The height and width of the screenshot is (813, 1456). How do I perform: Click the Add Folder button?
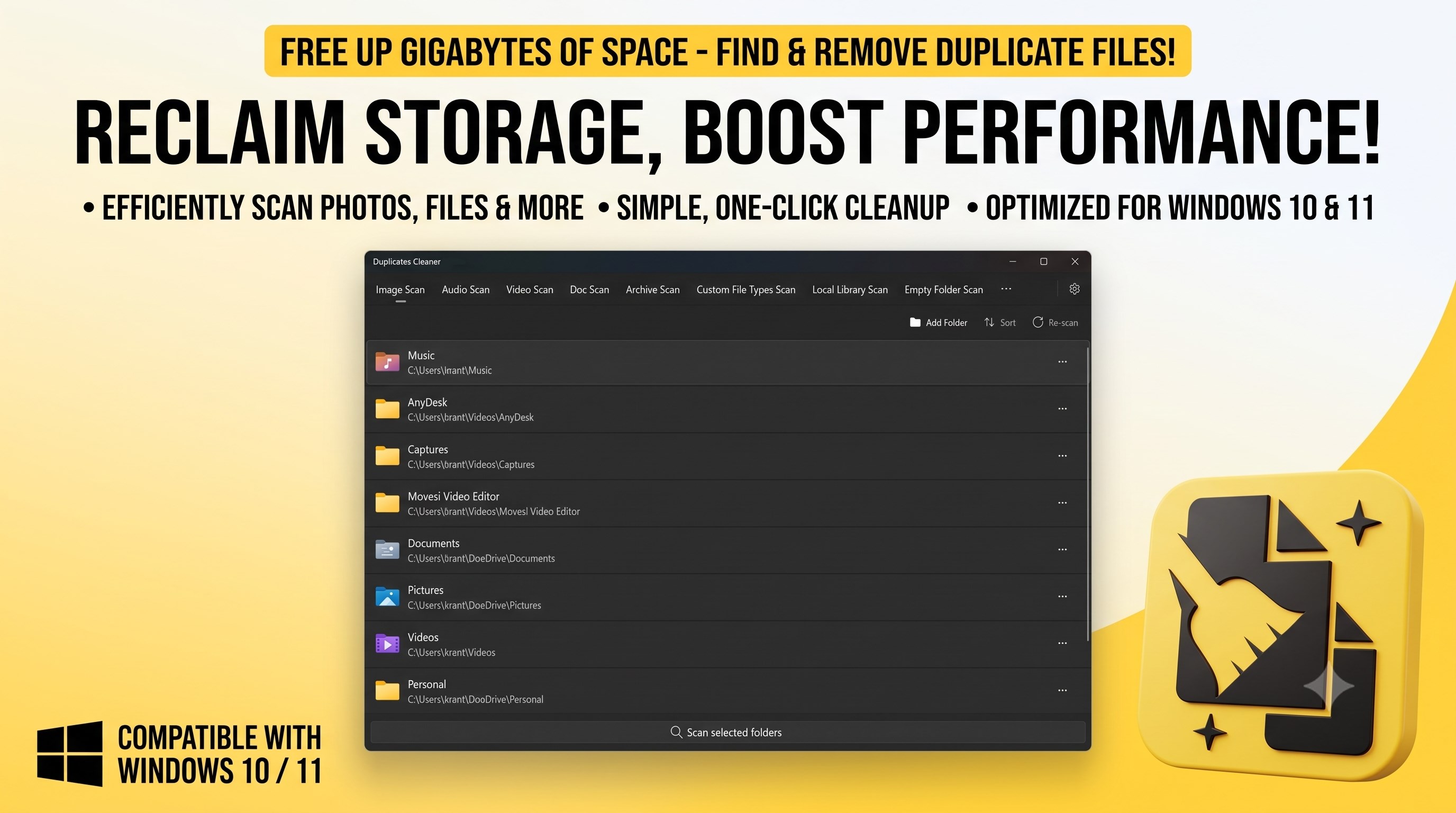938,322
